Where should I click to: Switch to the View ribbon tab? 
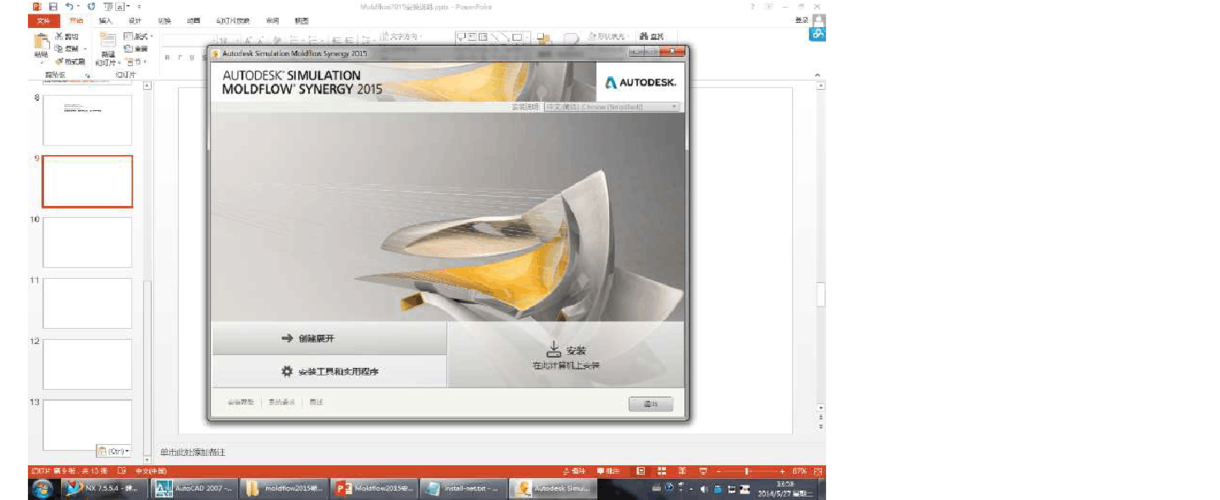coord(301,20)
